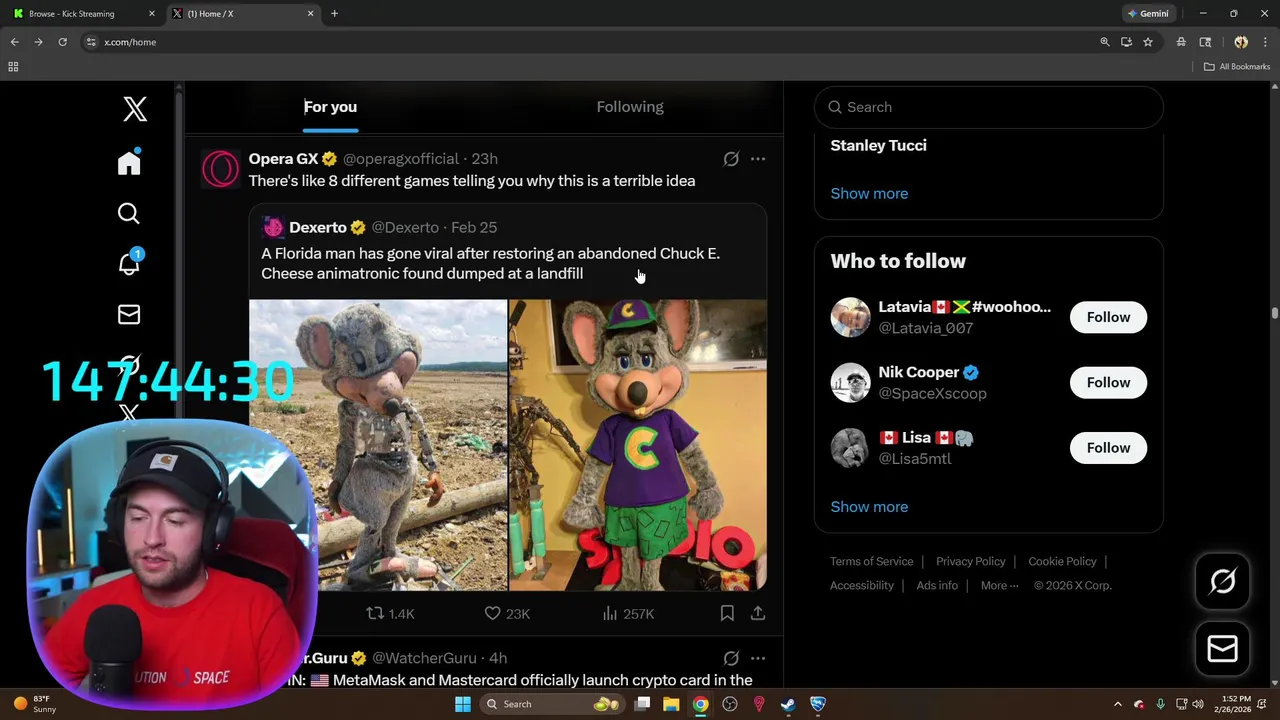Open Windows Start menu
Screen dimensions: 1280x720
[462, 704]
